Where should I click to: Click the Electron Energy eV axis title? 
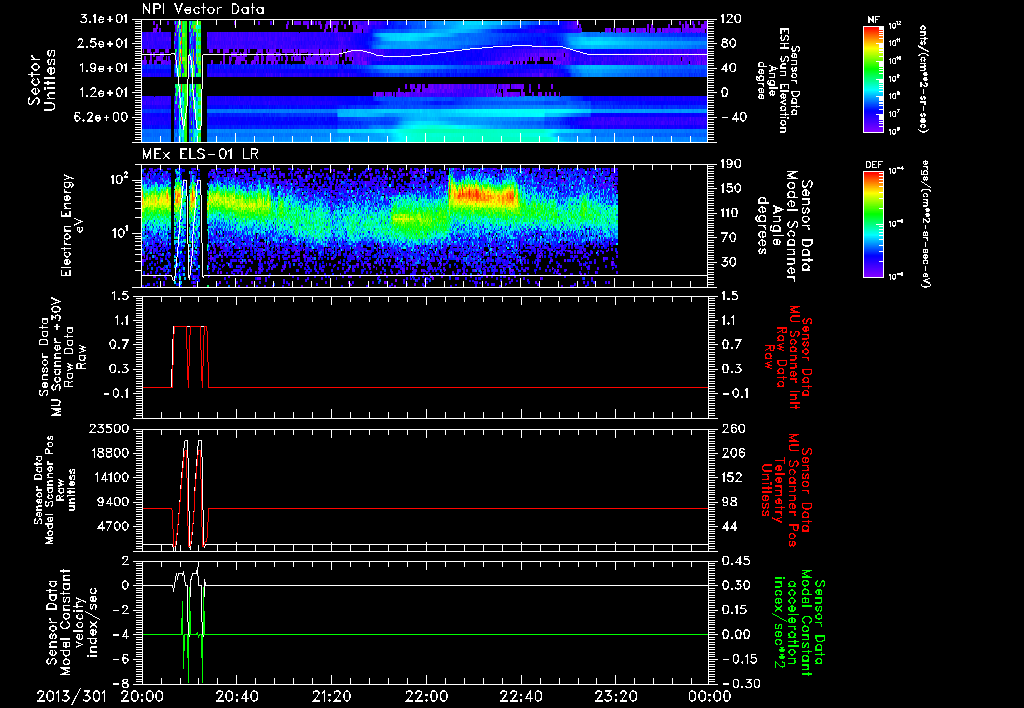73,225
